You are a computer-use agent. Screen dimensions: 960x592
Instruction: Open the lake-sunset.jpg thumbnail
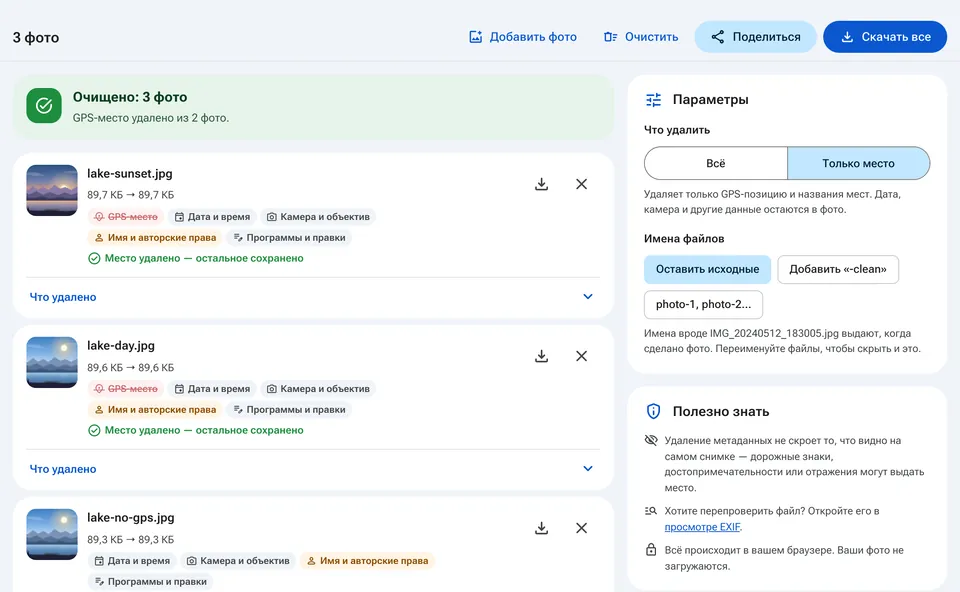tap(52, 190)
